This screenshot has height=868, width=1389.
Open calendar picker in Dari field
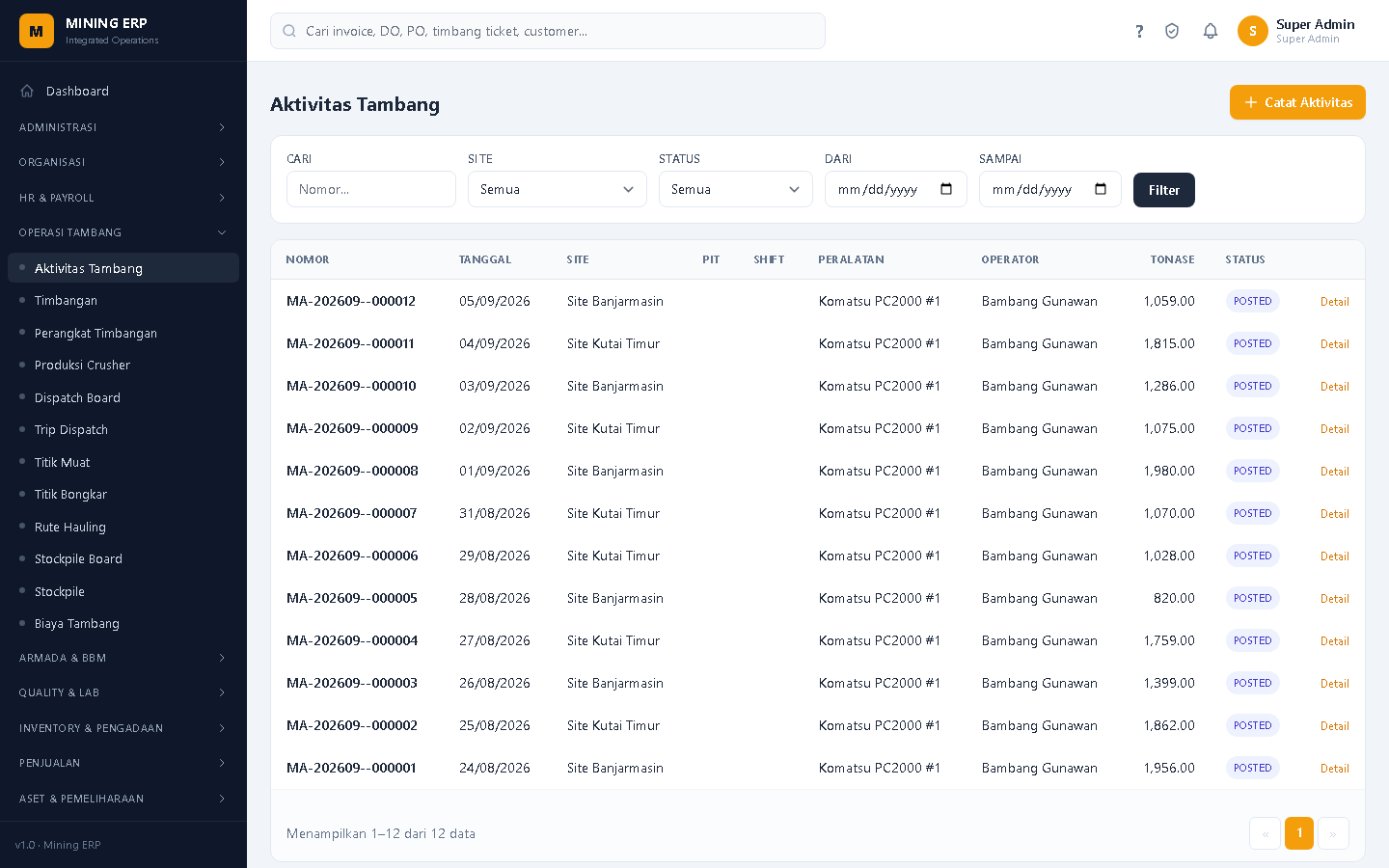pos(946,189)
